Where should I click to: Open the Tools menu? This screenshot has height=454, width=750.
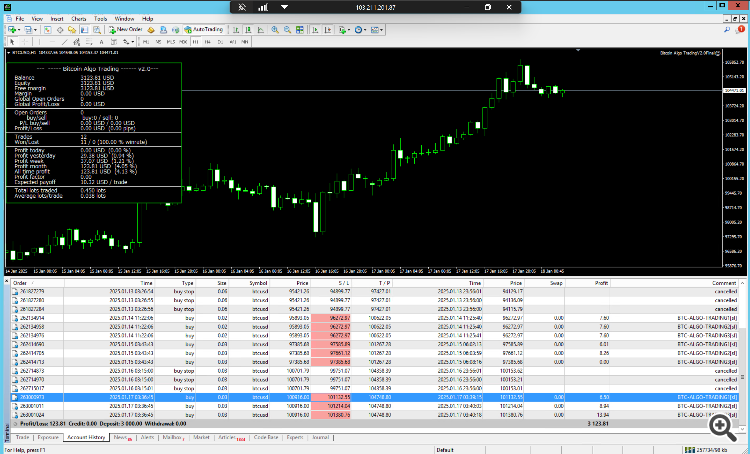pos(100,19)
